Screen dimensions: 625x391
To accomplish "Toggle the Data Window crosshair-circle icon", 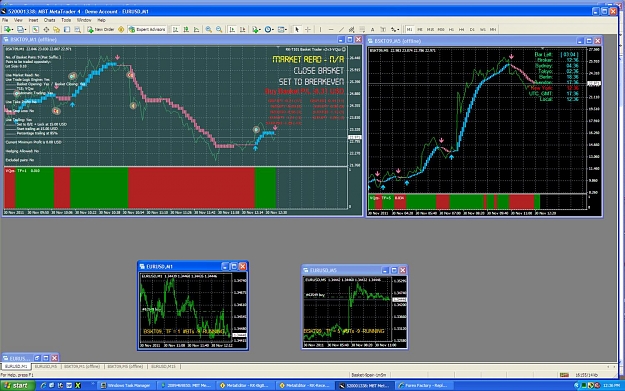I will point(46,29).
